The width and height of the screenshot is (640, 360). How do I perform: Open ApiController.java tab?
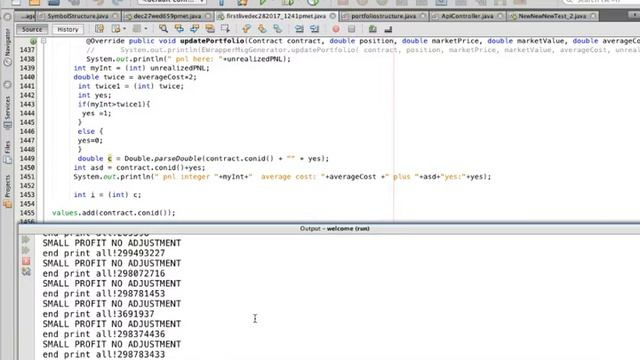tap(467, 16)
